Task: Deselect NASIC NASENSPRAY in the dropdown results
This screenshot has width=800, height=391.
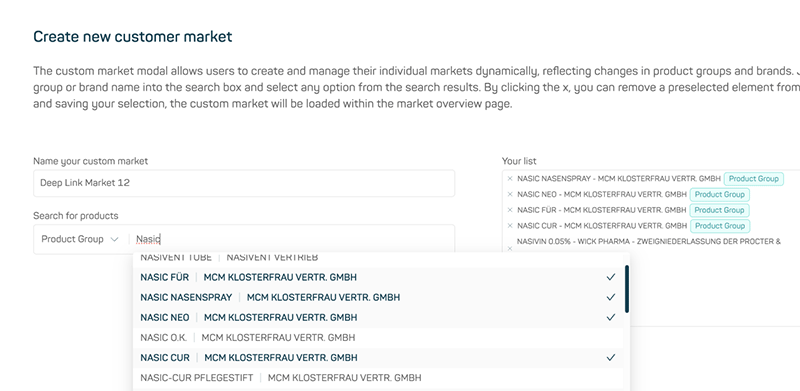Action: [x=378, y=297]
